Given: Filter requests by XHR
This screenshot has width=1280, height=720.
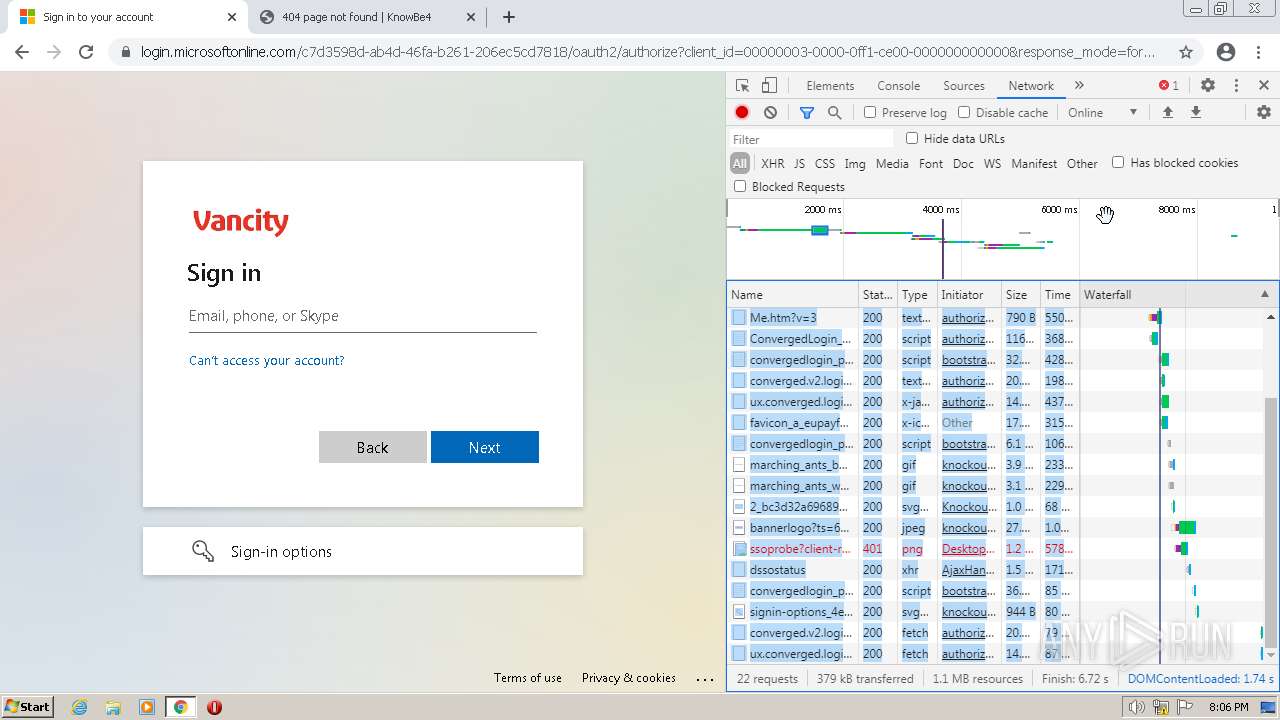Looking at the screenshot, I should click(x=773, y=163).
